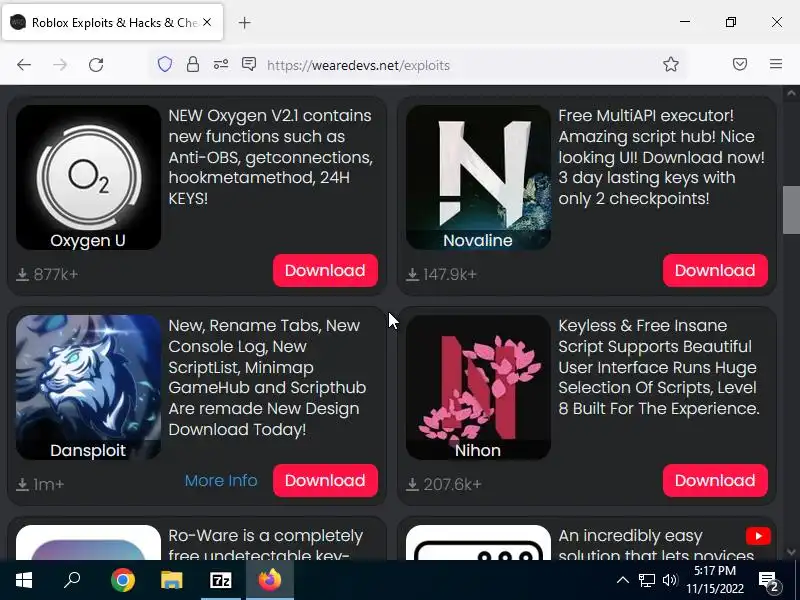Click the Ro-Ware description text
The width and height of the screenshot is (800, 600).
tap(266, 544)
